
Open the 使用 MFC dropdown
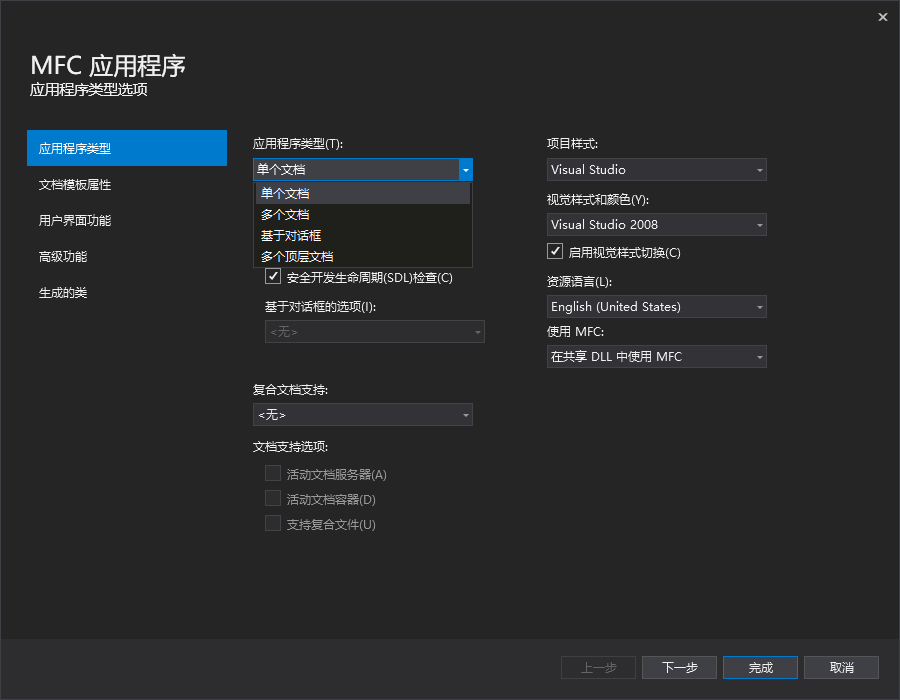(655, 356)
